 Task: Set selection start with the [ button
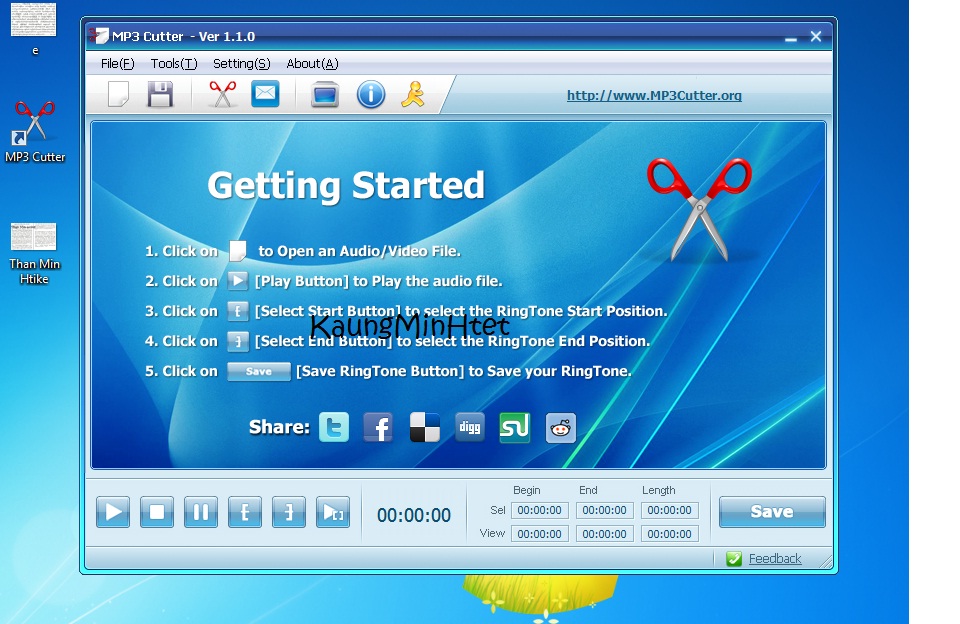[245, 512]
